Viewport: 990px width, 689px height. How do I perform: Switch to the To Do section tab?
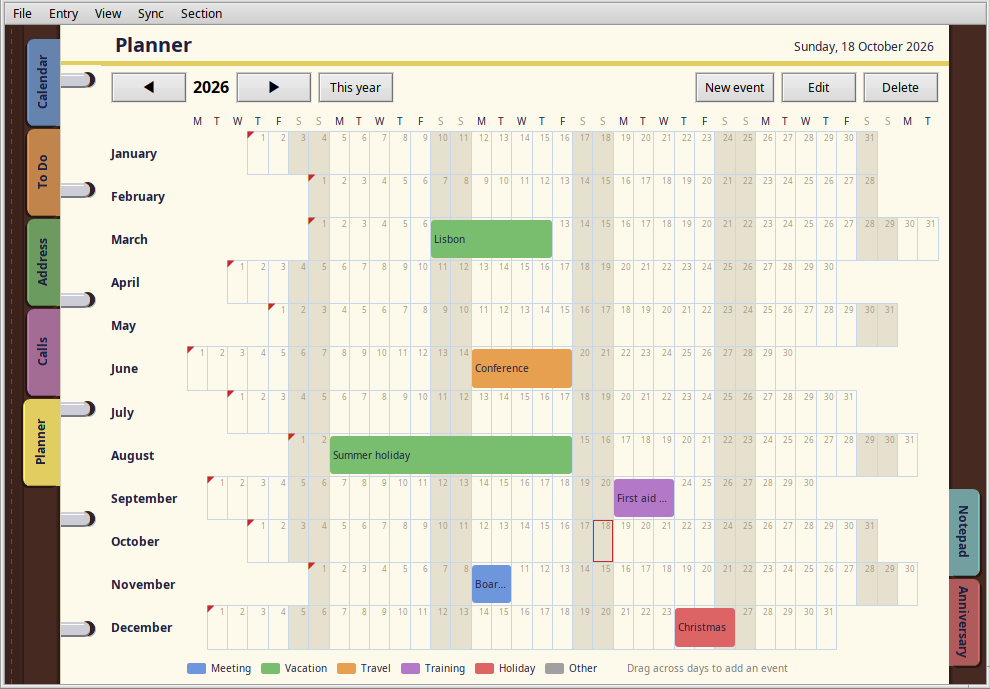tap(43, 172)
